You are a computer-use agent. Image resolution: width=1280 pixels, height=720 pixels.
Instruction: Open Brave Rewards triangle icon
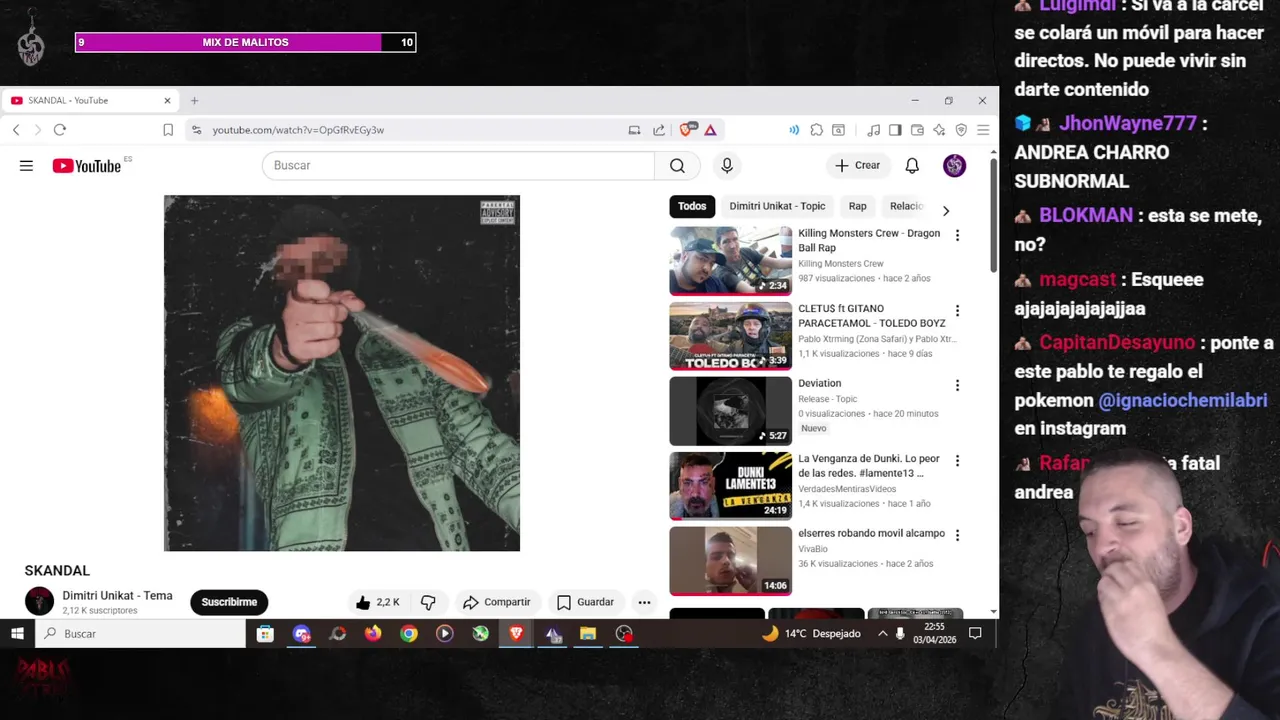tap(710, 130)
